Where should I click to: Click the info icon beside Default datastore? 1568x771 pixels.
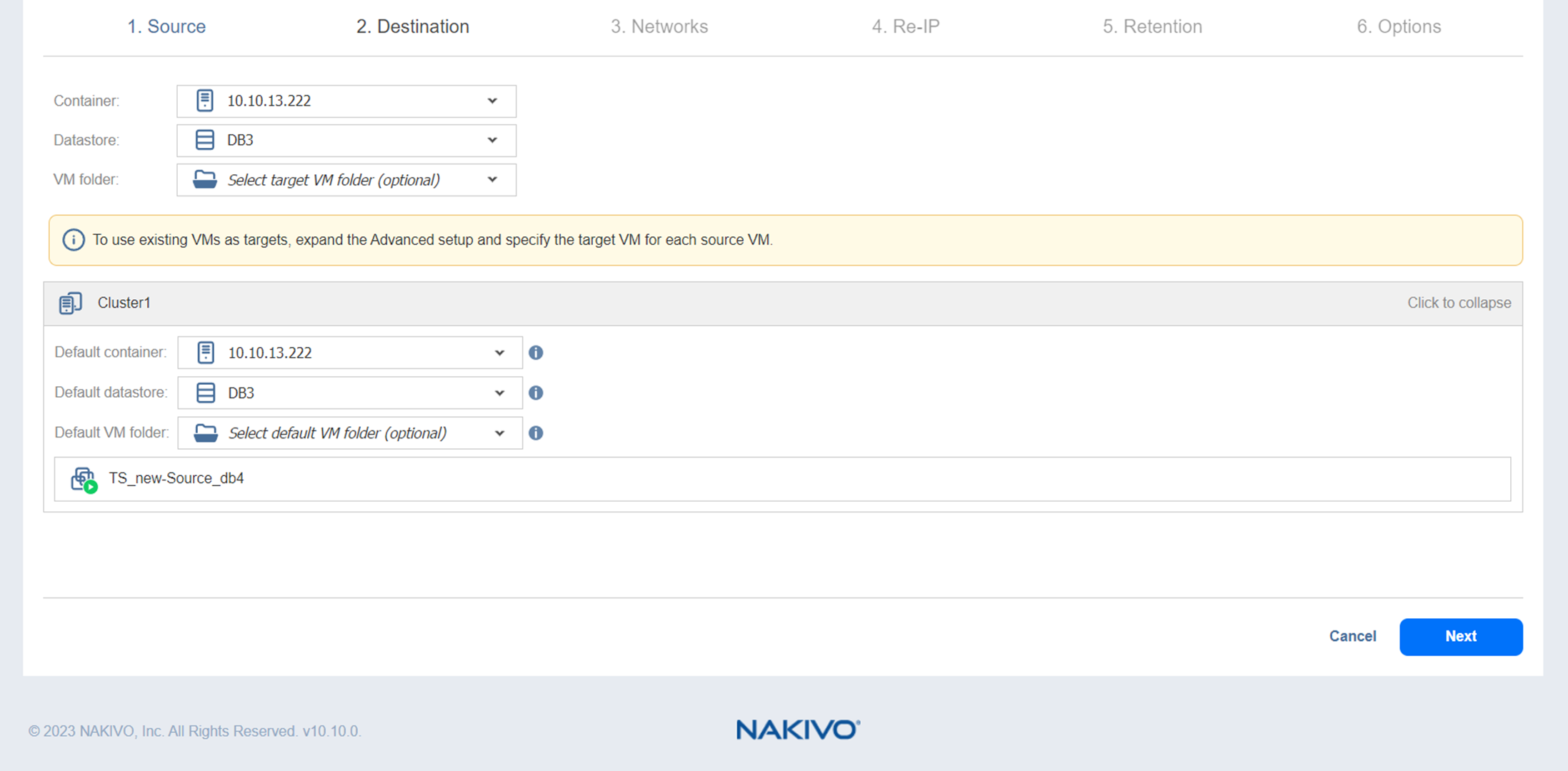point(536,393)
